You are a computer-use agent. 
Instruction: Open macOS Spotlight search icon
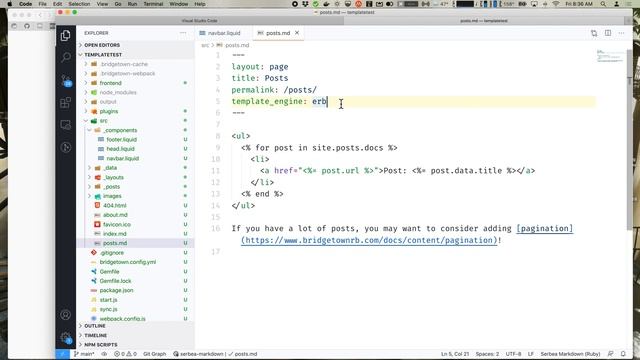pyautogui.click(x=603, y=4)
